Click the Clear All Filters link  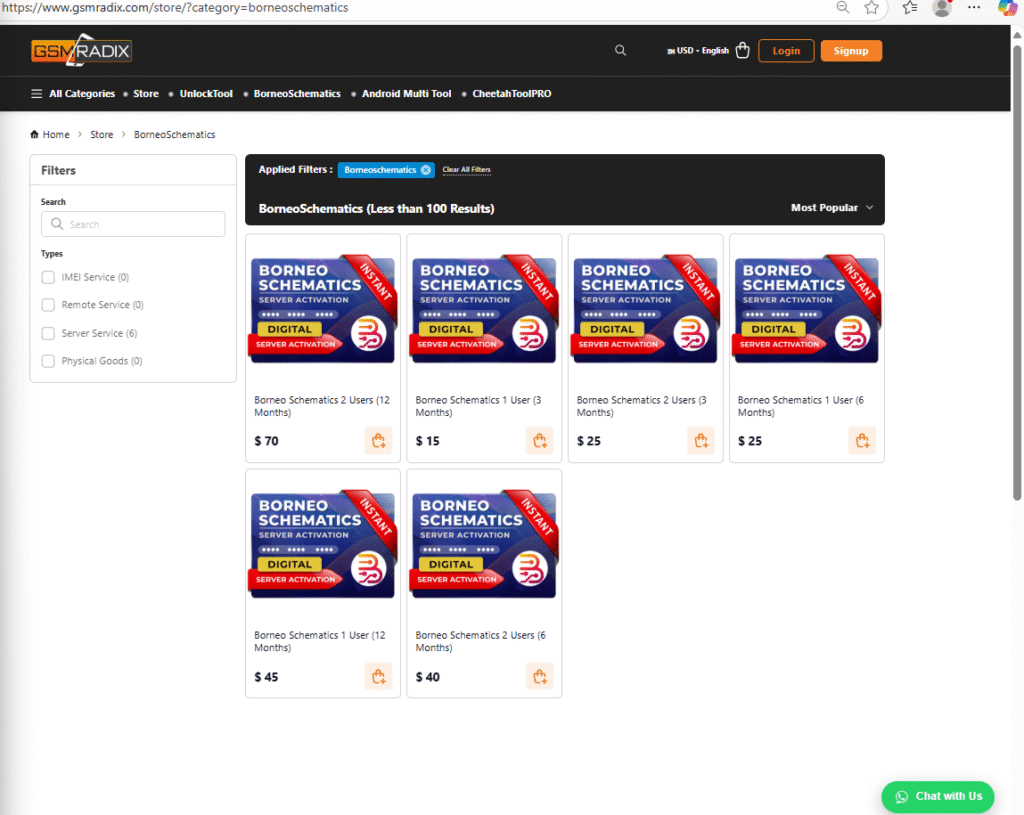pyautogui.click(x=467, y=170)
